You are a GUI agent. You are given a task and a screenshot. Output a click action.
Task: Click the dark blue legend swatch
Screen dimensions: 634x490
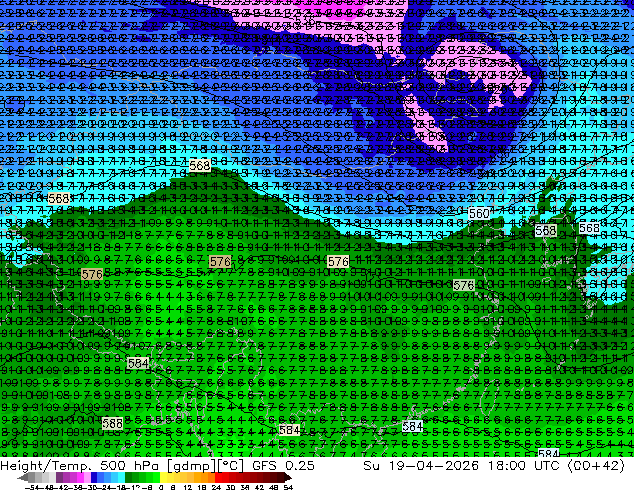click(94, 477)
